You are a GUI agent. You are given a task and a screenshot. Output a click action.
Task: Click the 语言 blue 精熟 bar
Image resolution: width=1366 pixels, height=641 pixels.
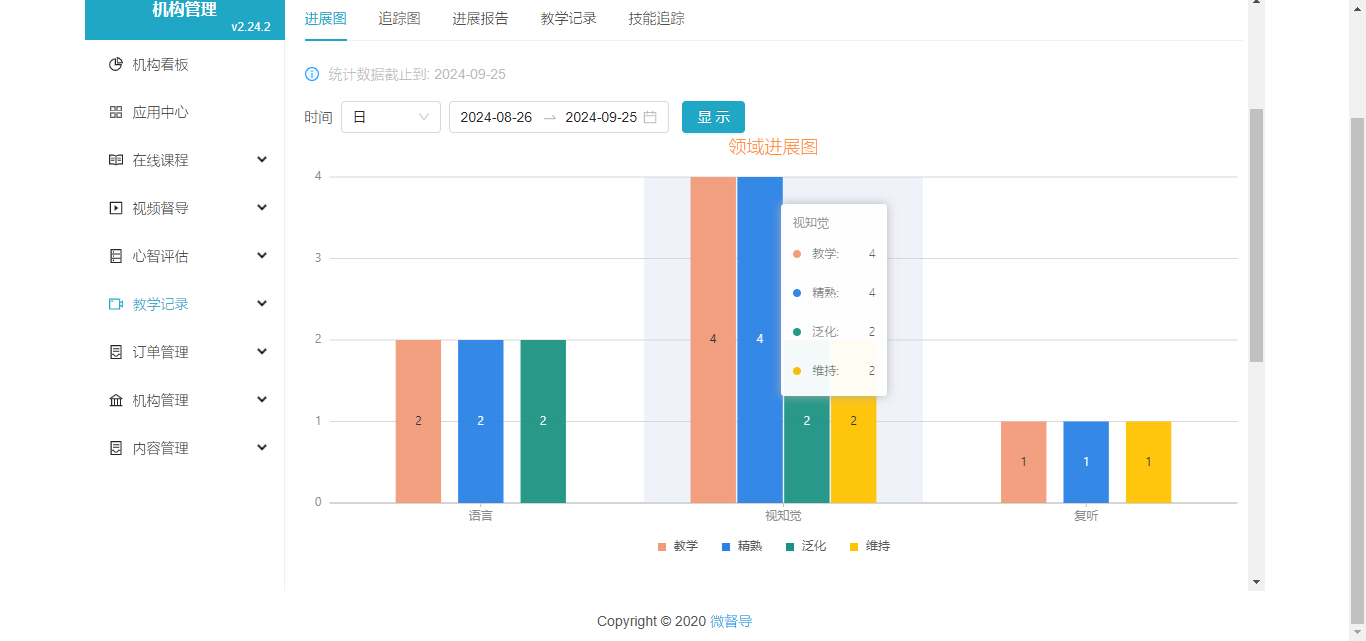click(x=481, y=421)
